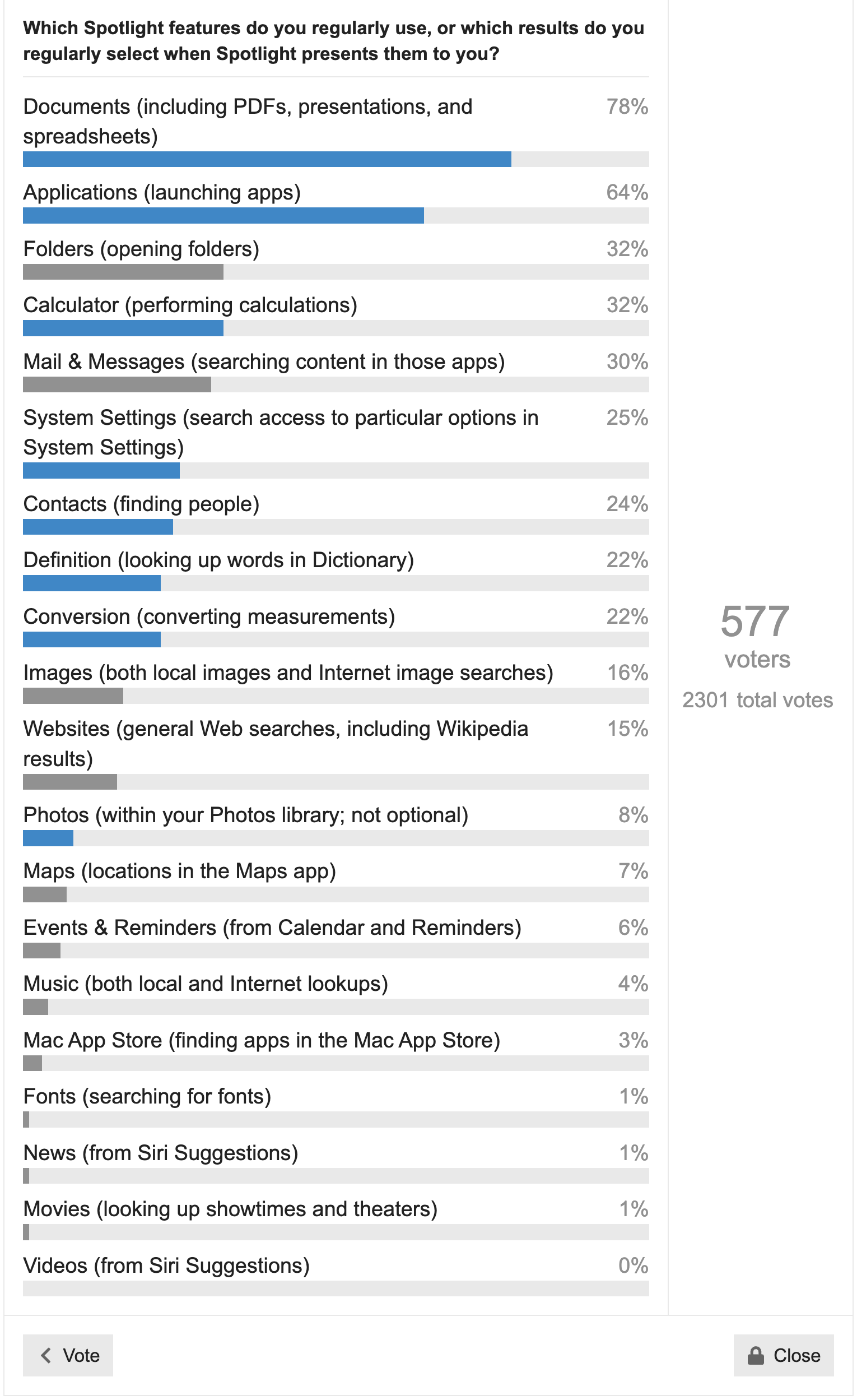Click the Conversion result bar

(x=336, y=639)
